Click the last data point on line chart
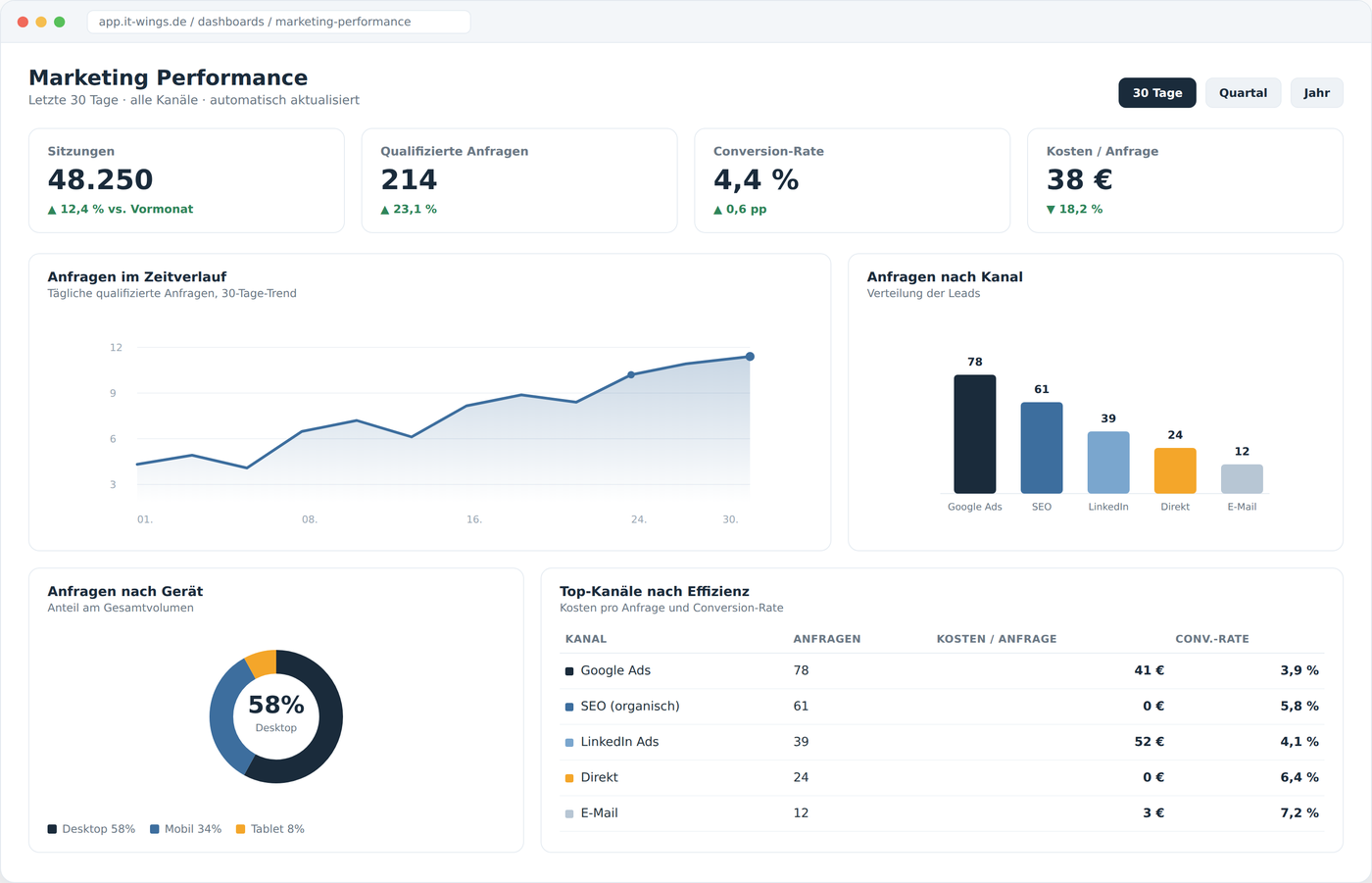 (x=750, y=357)
